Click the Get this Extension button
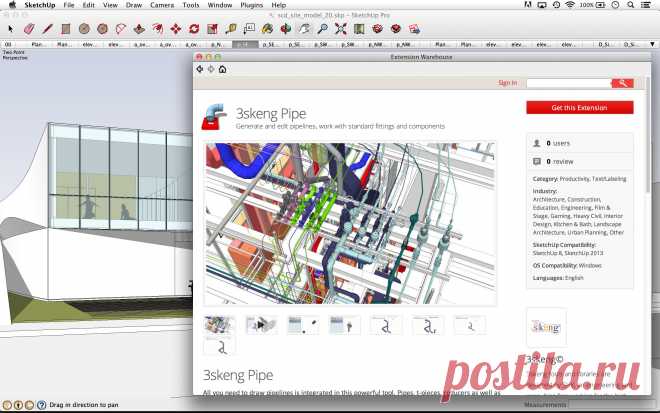660x413 pixels. click(580, 107)
